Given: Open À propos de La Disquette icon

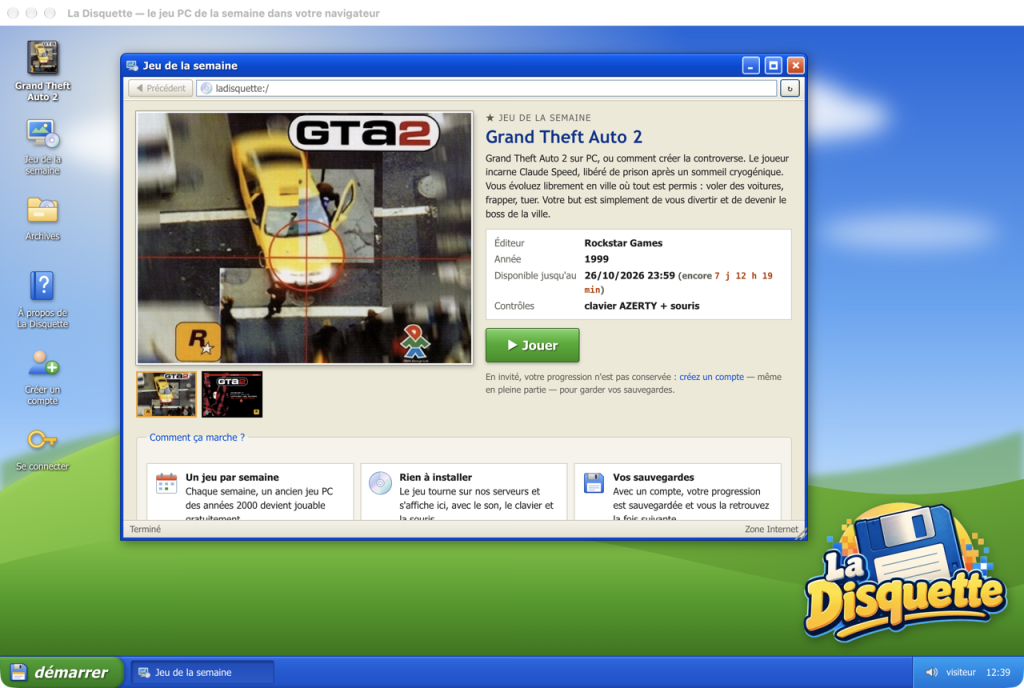Looking at the screenshot, I should point(42,300).
